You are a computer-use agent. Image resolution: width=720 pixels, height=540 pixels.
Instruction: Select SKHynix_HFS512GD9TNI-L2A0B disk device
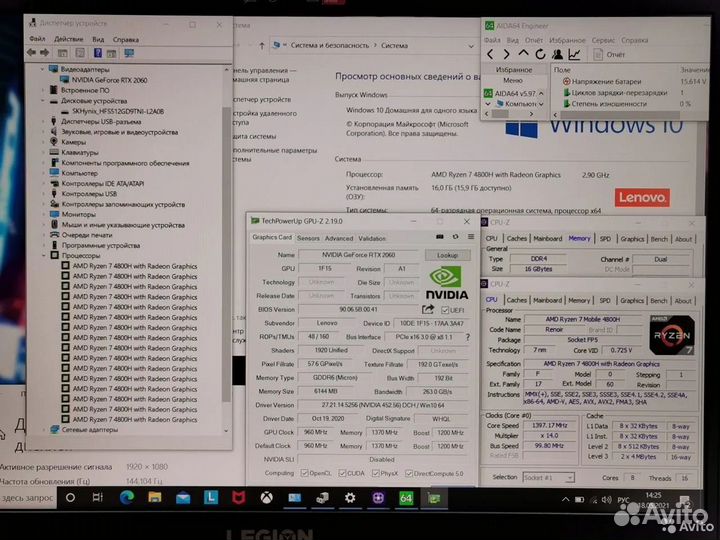click(118, 111)
